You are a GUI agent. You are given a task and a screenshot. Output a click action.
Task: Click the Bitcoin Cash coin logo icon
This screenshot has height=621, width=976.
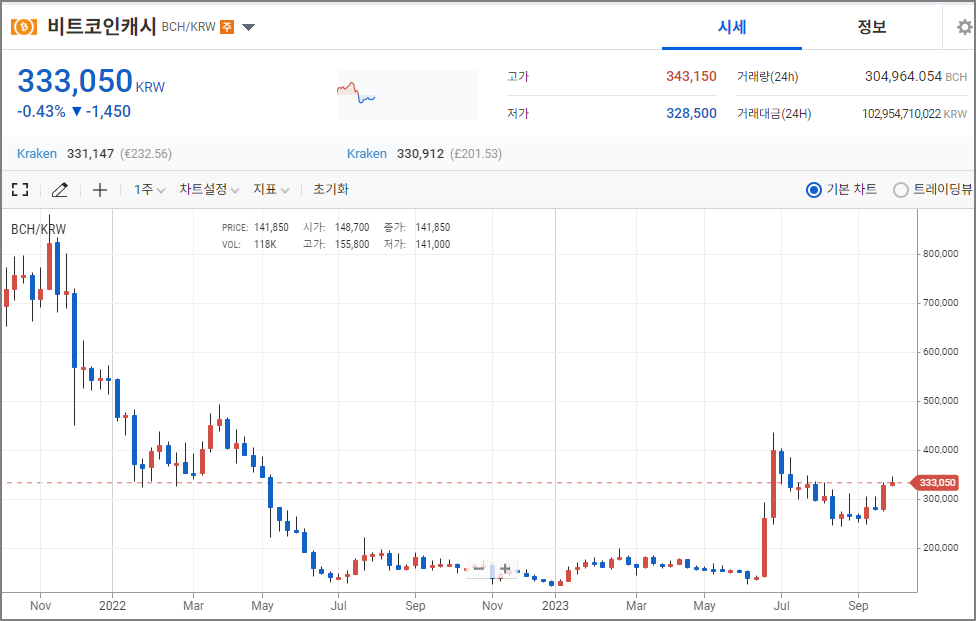[x=24, y=27]
